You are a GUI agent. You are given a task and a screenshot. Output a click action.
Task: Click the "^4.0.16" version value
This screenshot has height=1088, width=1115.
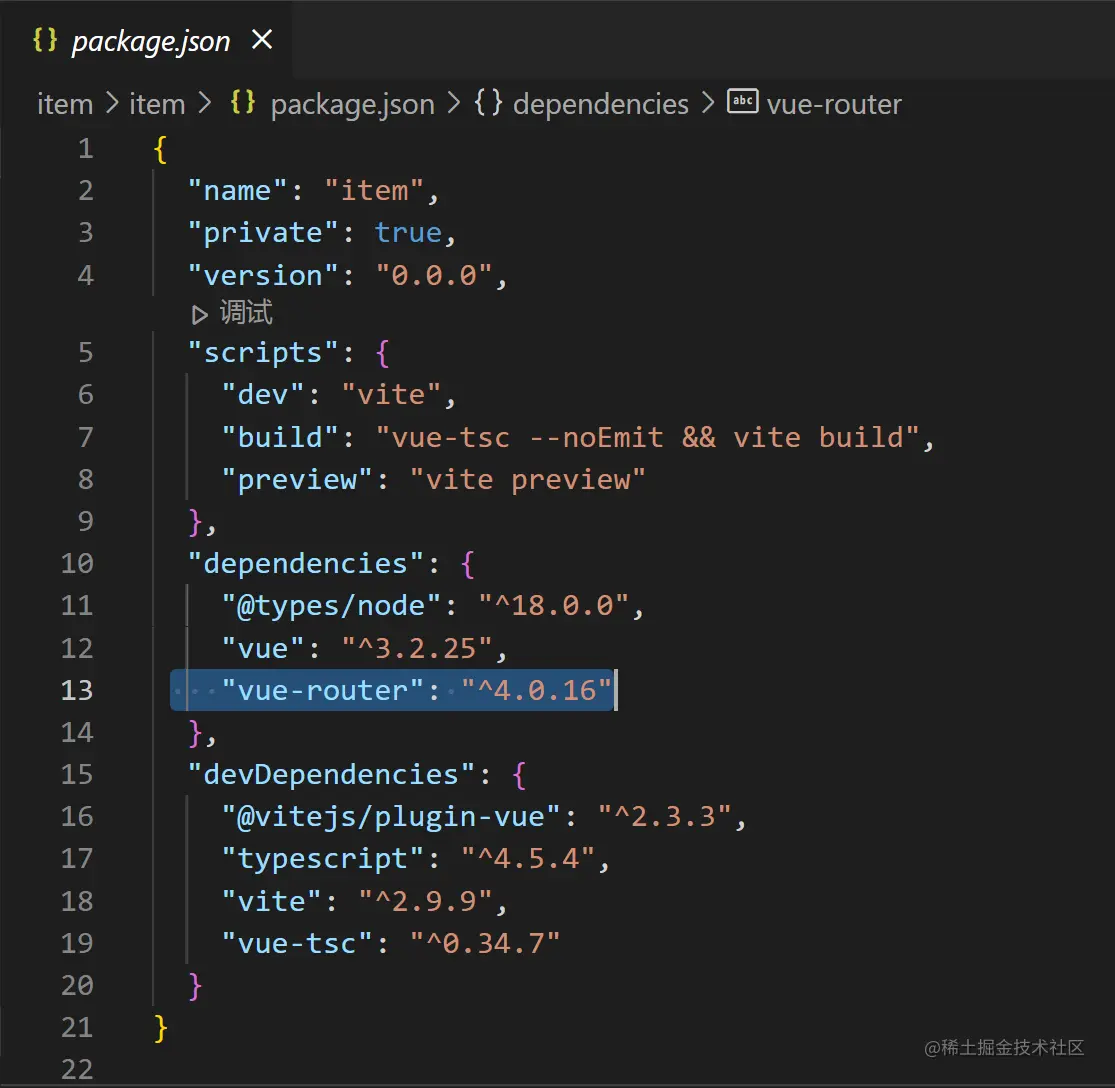click(536, 690)
